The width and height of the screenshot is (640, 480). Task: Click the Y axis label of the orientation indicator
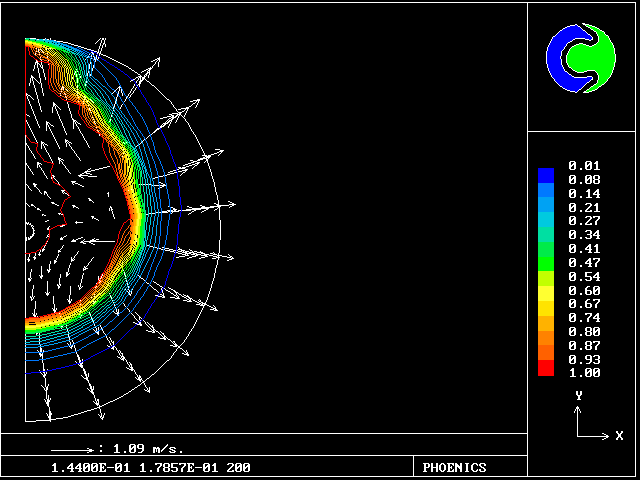[x=578, y=396]
